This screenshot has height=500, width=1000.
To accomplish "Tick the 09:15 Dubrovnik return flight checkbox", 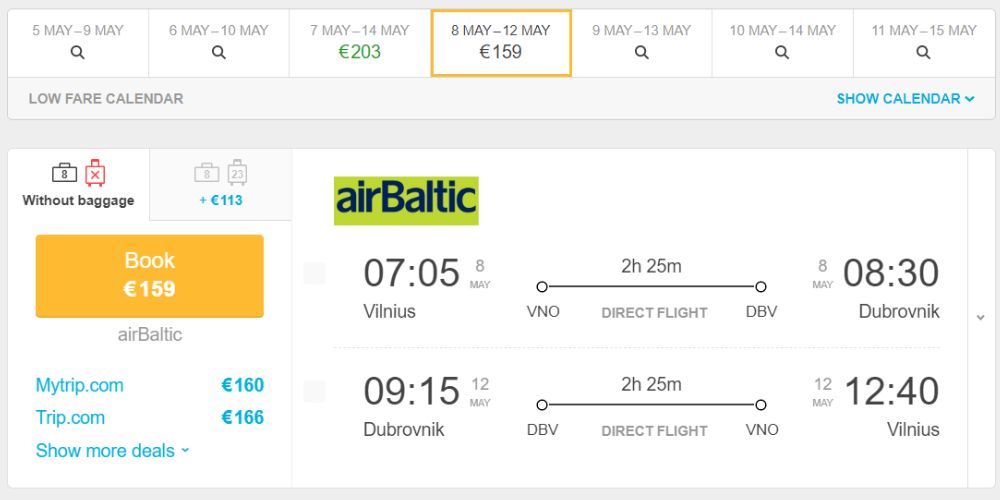I will pyautogui.click(x=314, y=392).
